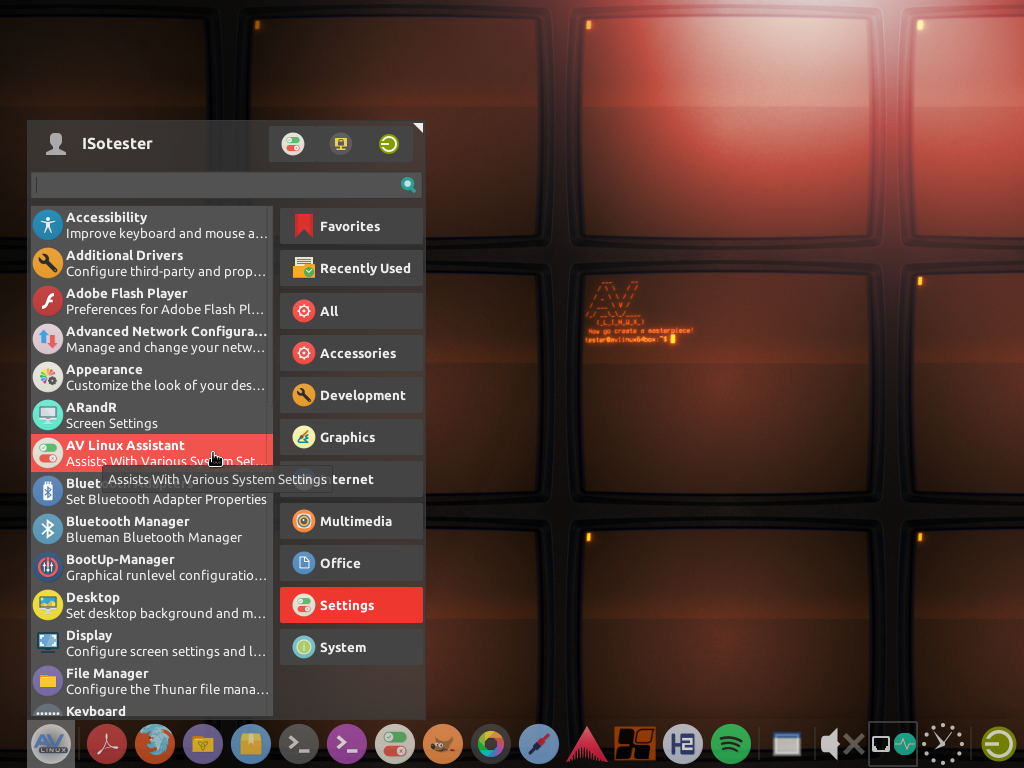This screenshot has width=1024, height=768.
Task: Click the search magnifier icon in menu
Action: coord(408,185)
